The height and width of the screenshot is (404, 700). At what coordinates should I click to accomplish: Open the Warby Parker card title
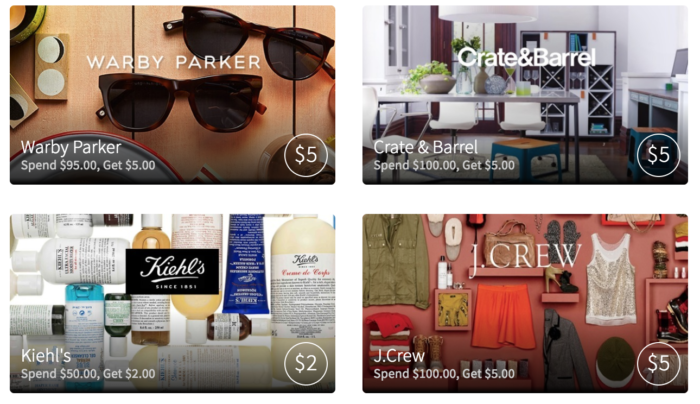click(x=71, y=147)
